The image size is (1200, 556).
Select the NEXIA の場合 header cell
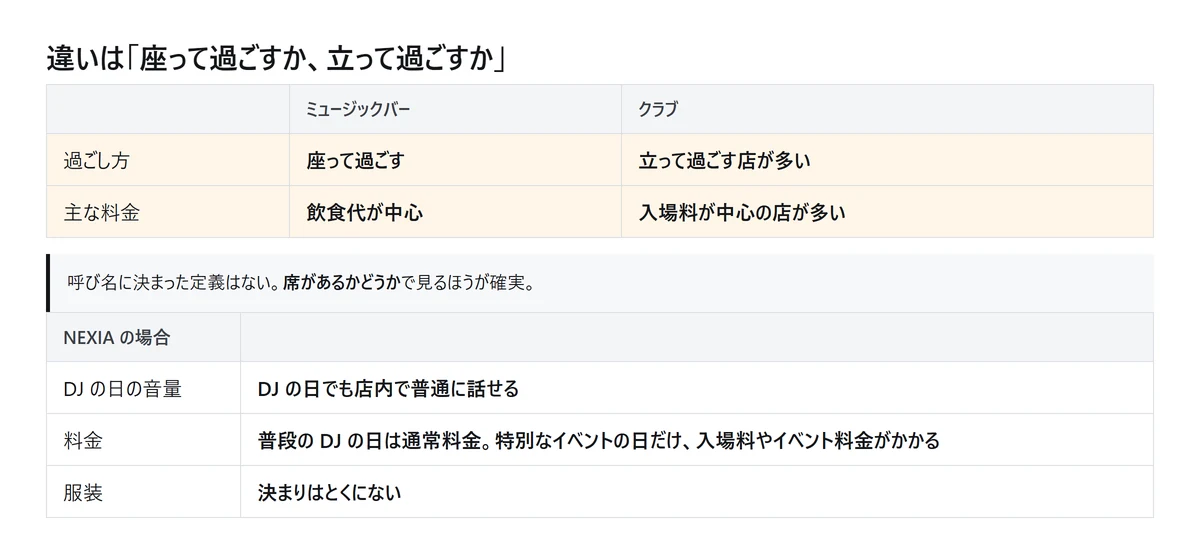click(143, 337)
